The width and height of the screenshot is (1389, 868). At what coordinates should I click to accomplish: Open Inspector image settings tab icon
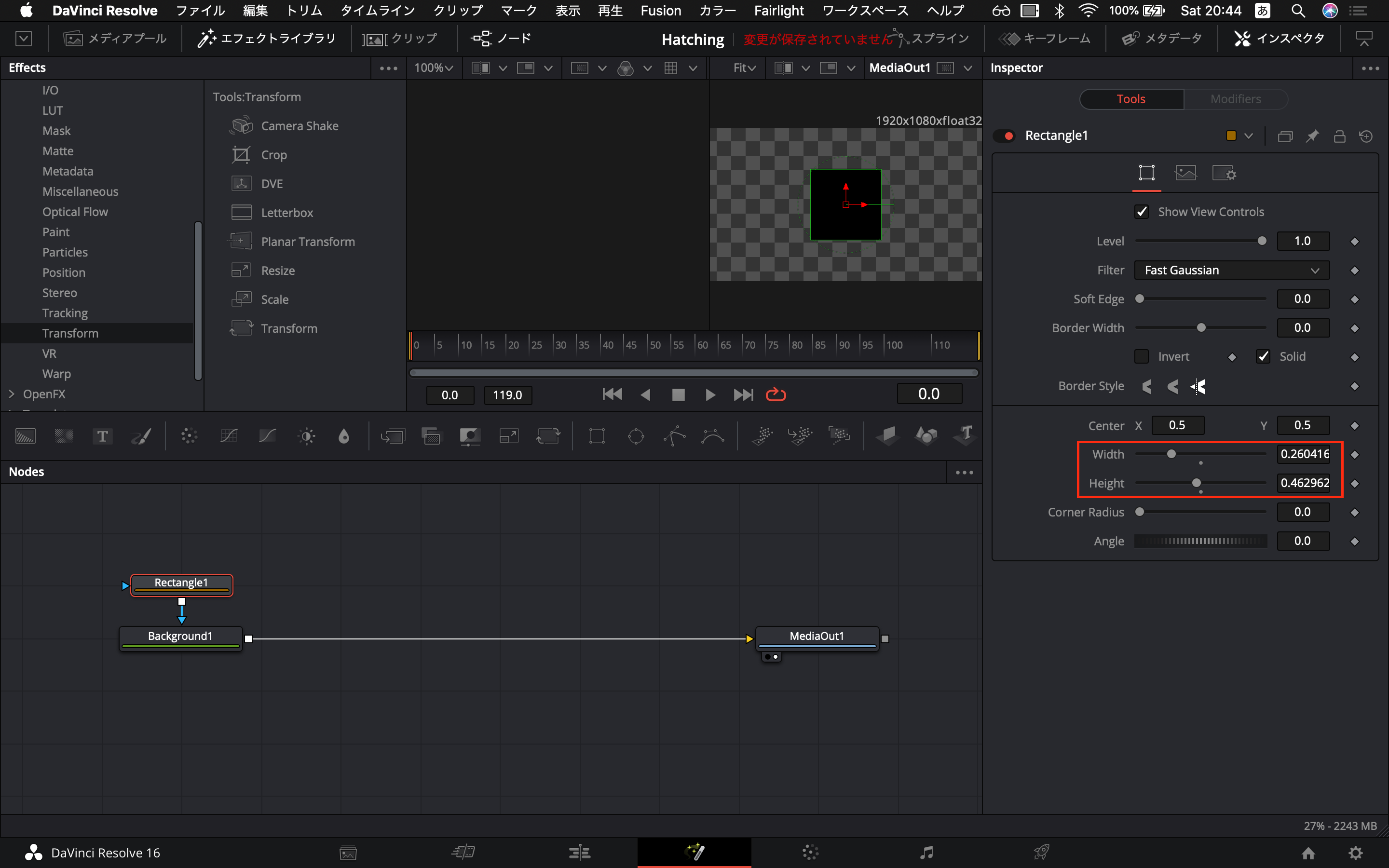pyautogui.click(x=1185, y=173)
